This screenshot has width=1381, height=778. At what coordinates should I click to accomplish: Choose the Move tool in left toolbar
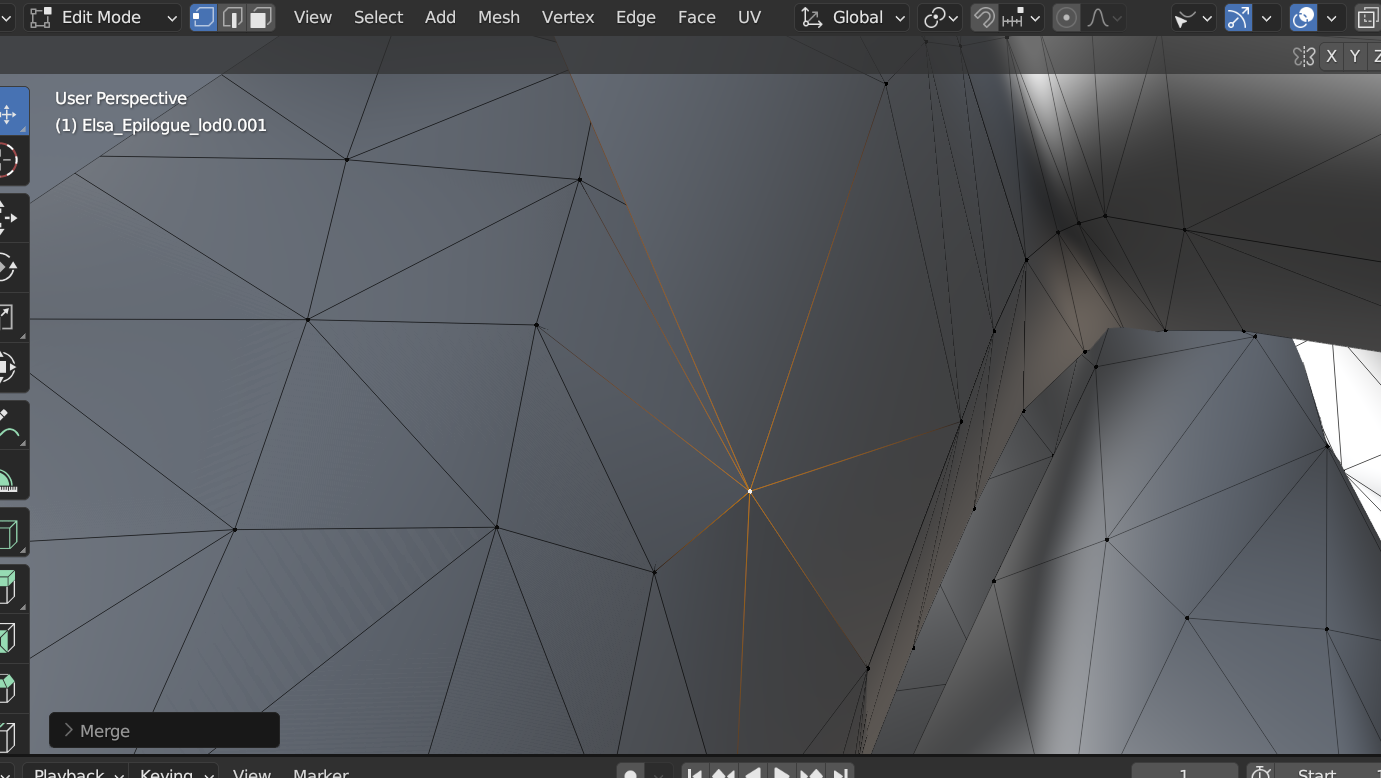click(x=9, y=114)
